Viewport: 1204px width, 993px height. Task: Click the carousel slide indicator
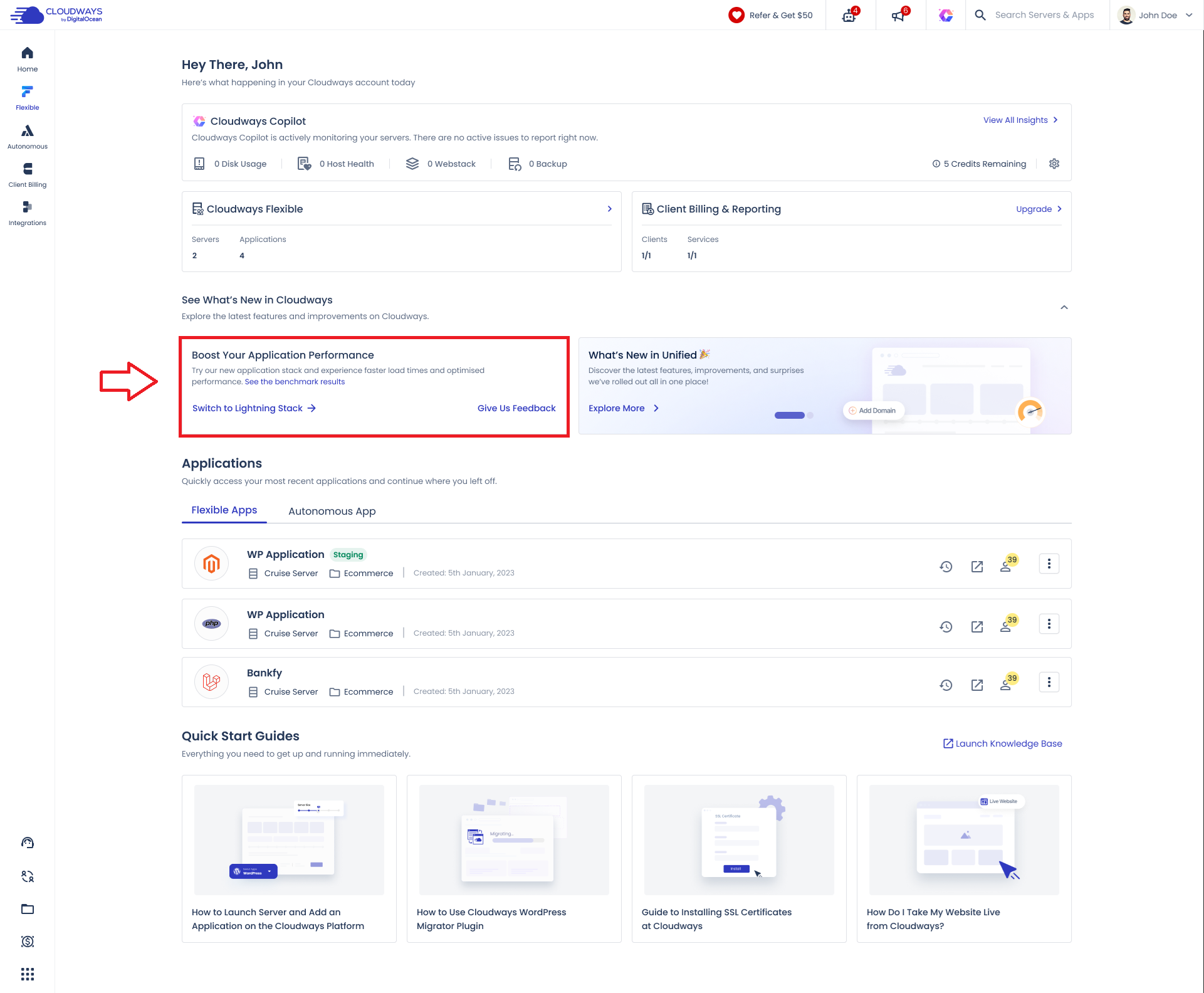point(793,415)
